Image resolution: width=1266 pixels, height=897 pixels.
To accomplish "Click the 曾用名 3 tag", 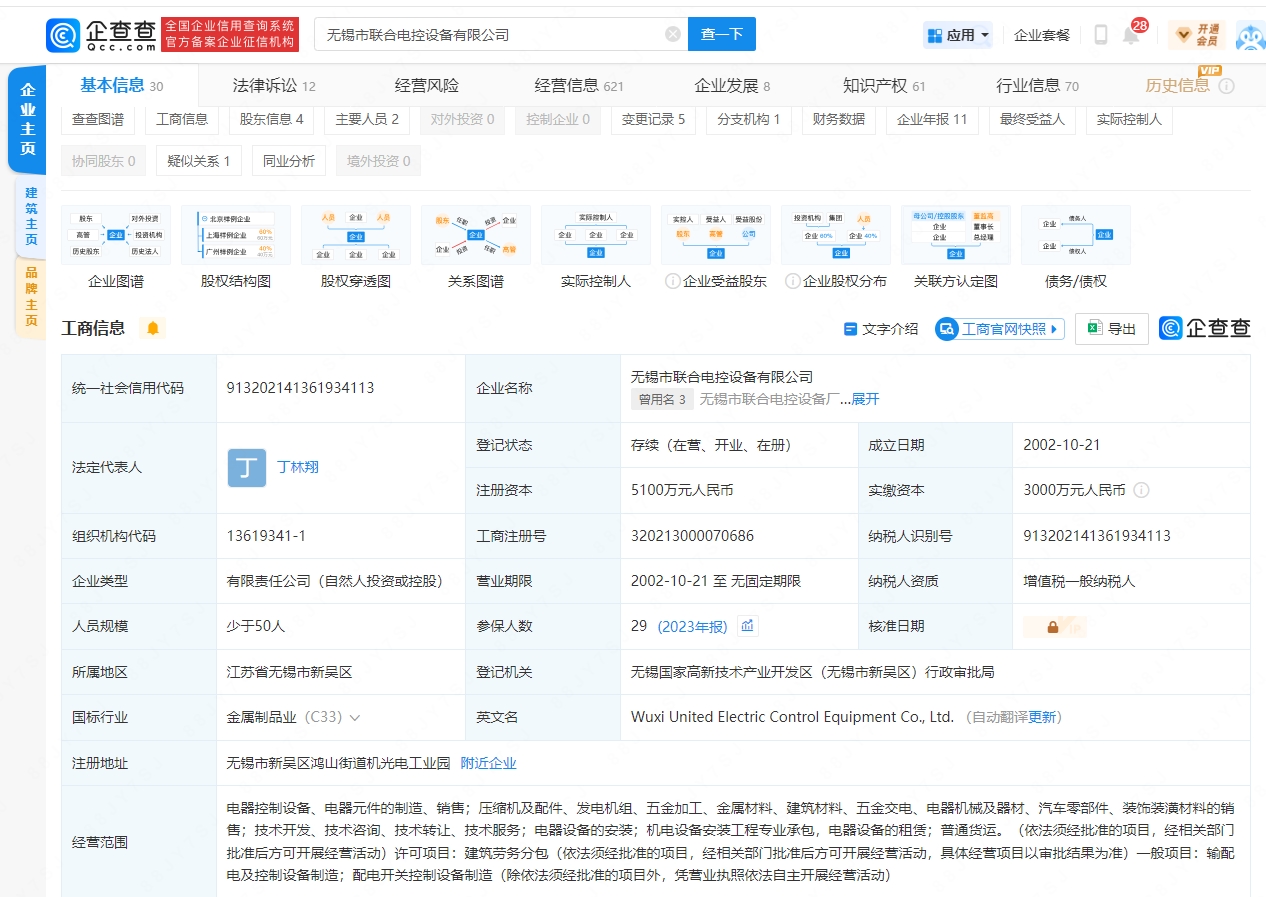I will 662,399.
